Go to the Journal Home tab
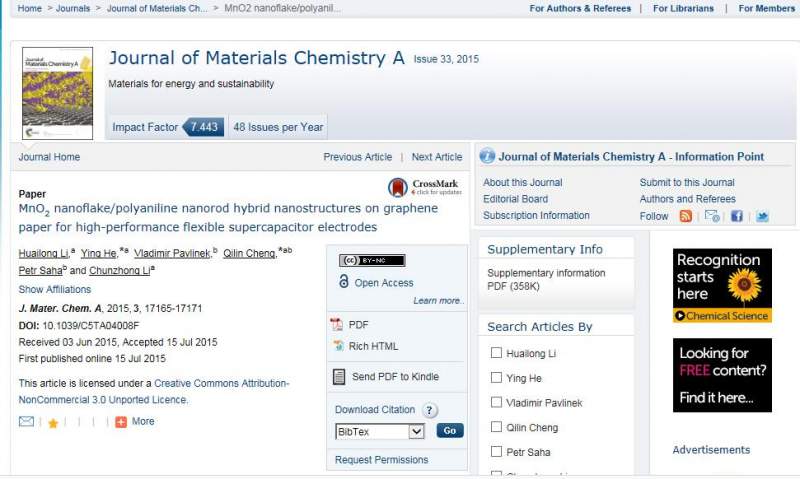This screenshot has height=479, width=800. tap(49, 157)
